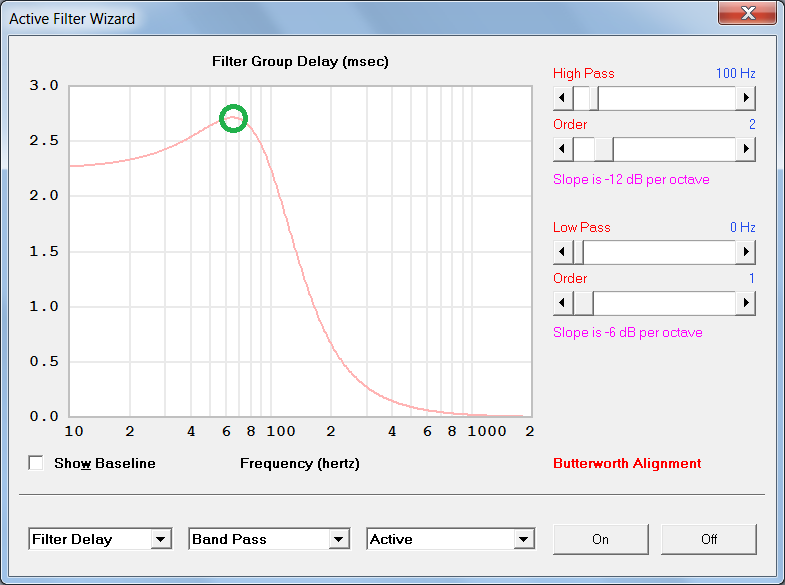Image resolution: width=785 pixels, height=585 pixels.
Task: Click High Pass Order left arrow
Action: (x=563, y=149)
